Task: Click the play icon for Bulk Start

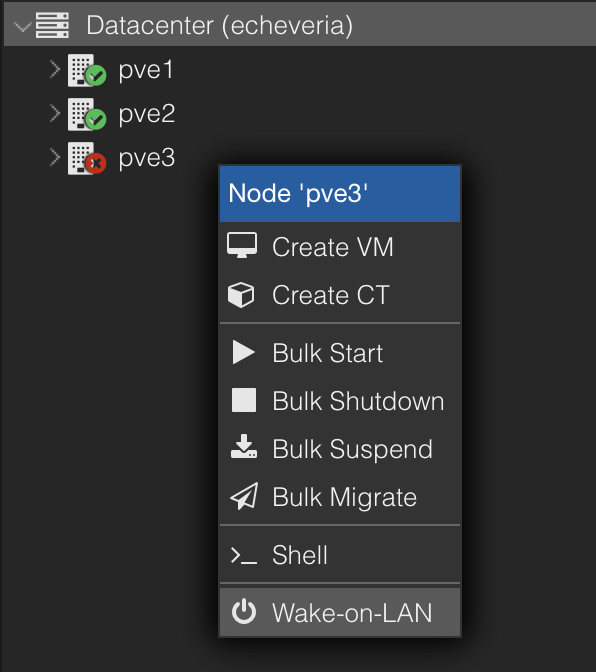Action: pyautogui.click(x=243, y=352)
